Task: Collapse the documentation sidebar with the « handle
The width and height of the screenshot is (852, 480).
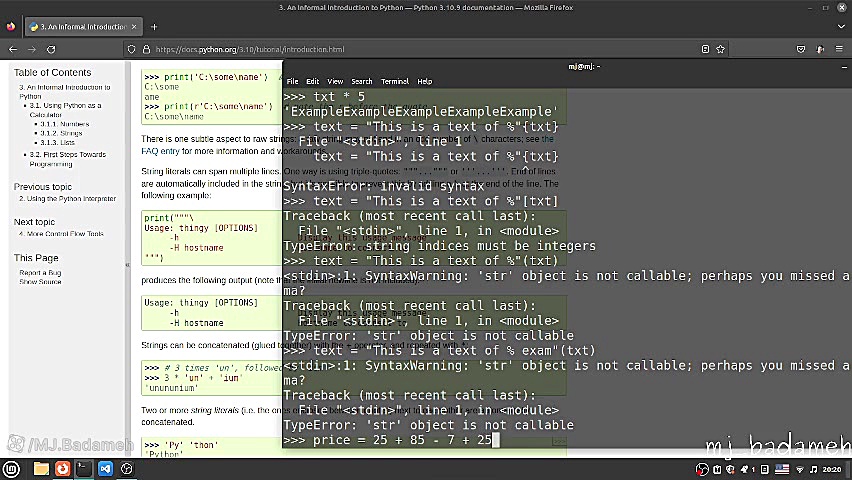Action: pos(127,265)
